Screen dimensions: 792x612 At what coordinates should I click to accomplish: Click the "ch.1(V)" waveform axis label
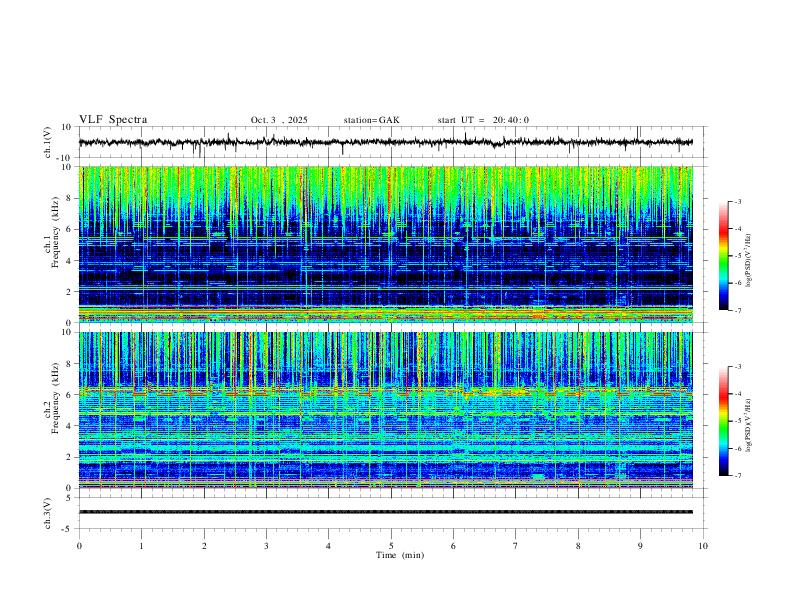click(x=47, y=142)
